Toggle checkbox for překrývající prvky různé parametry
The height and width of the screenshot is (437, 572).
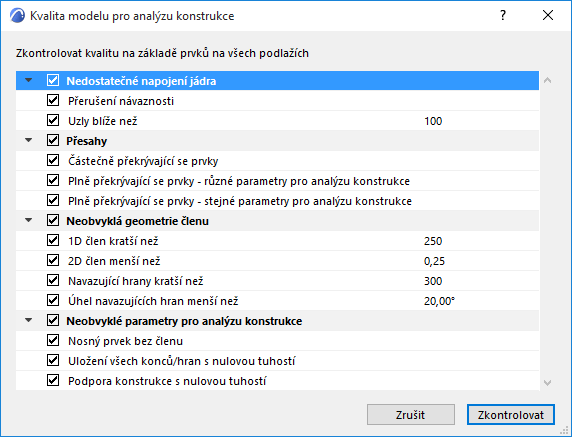point(53,181)
